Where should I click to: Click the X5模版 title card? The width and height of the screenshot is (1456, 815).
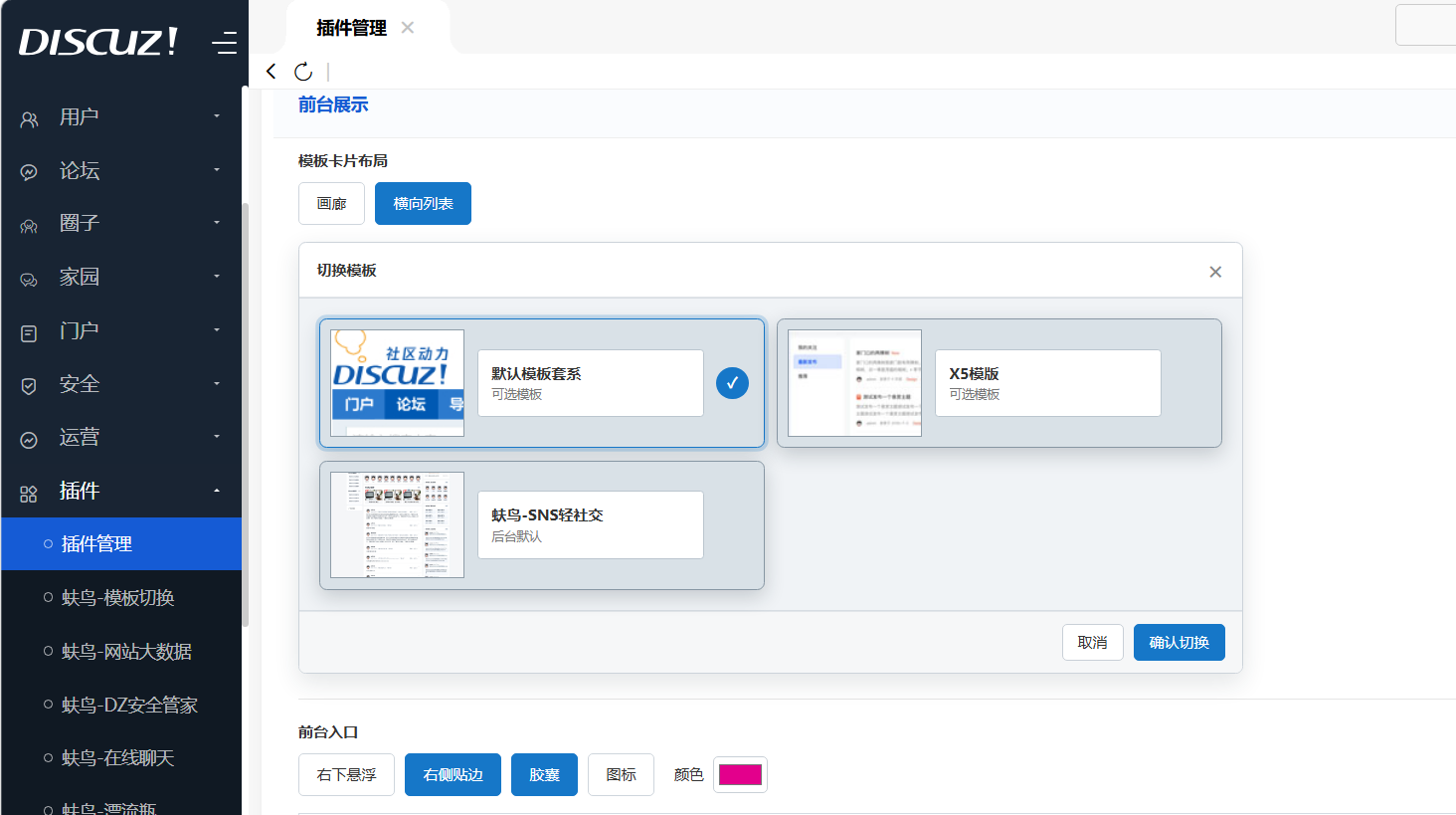click(x=1048, y=383)
